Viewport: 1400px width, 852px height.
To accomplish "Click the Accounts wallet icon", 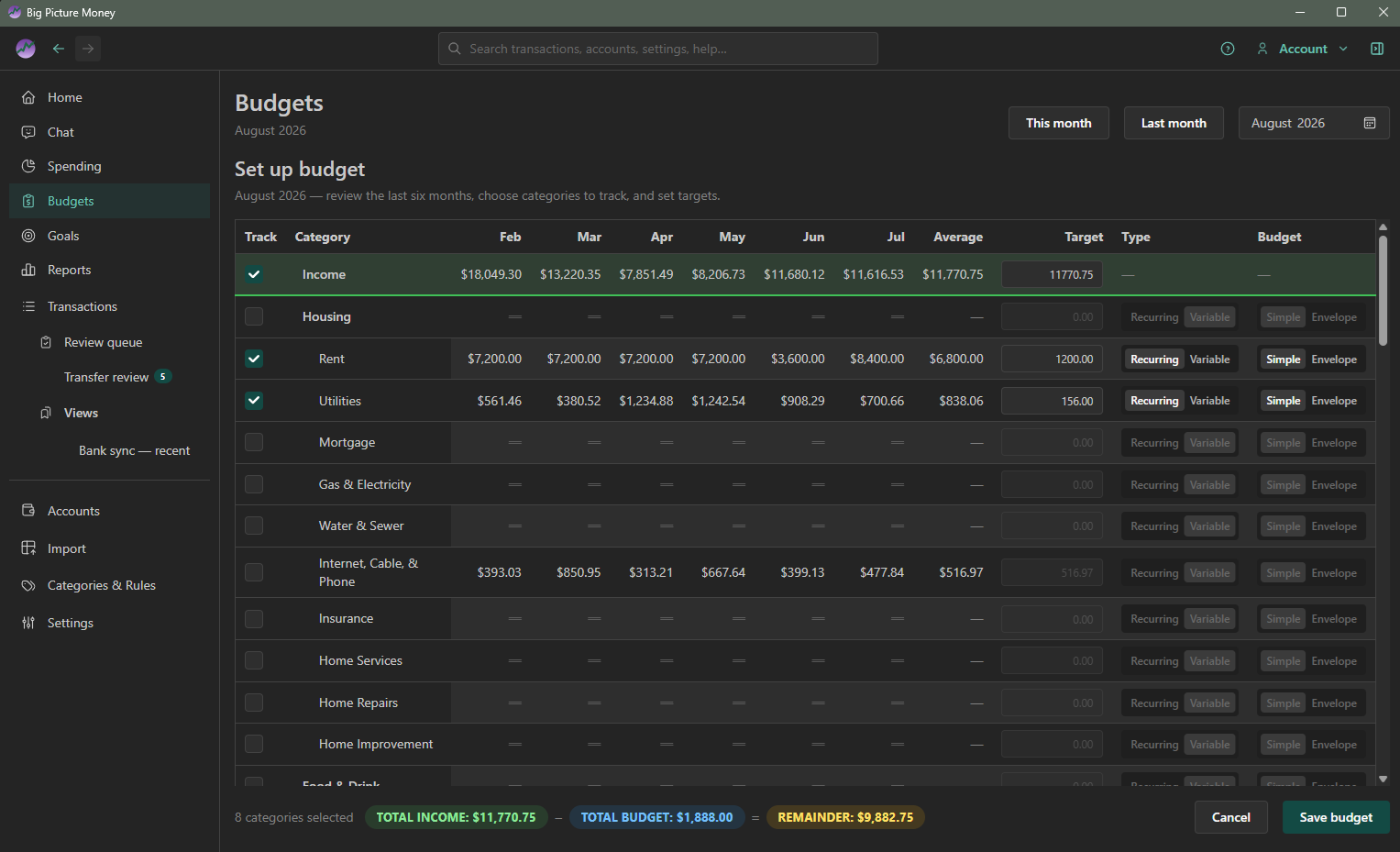I will click(x=28, y=511).
